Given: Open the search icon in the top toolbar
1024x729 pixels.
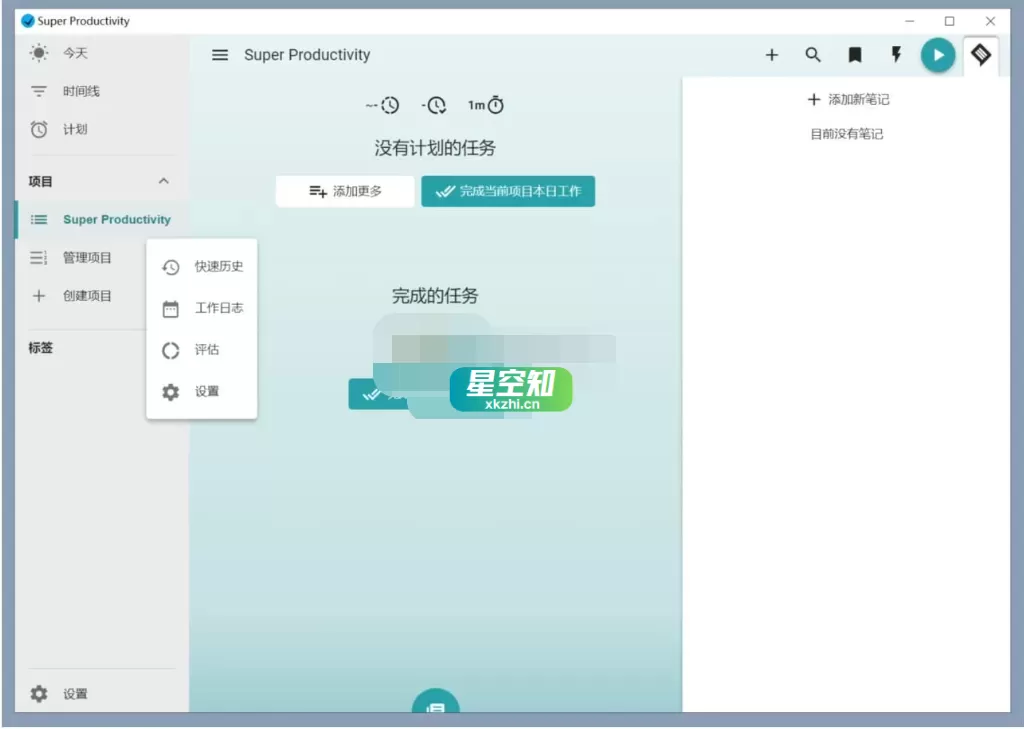Looking at the screenshot, I should 813,55.
